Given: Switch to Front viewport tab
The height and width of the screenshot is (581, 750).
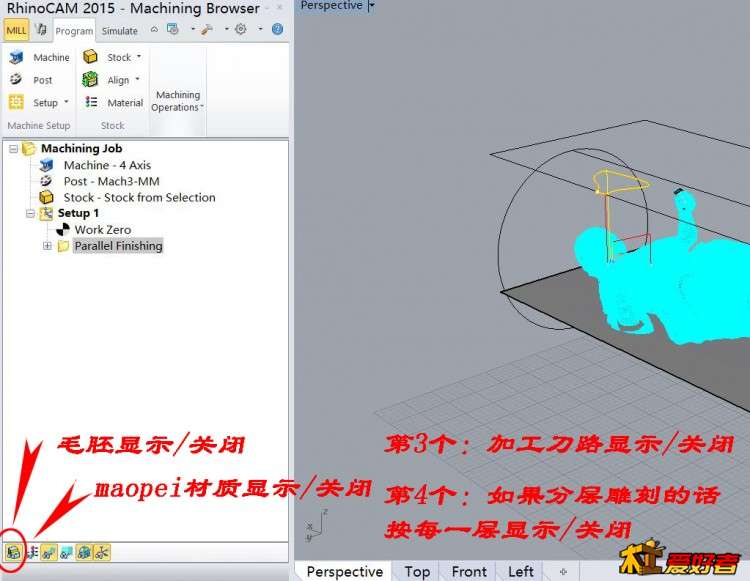Looking at the screenshot, I should tap(469, 571).
